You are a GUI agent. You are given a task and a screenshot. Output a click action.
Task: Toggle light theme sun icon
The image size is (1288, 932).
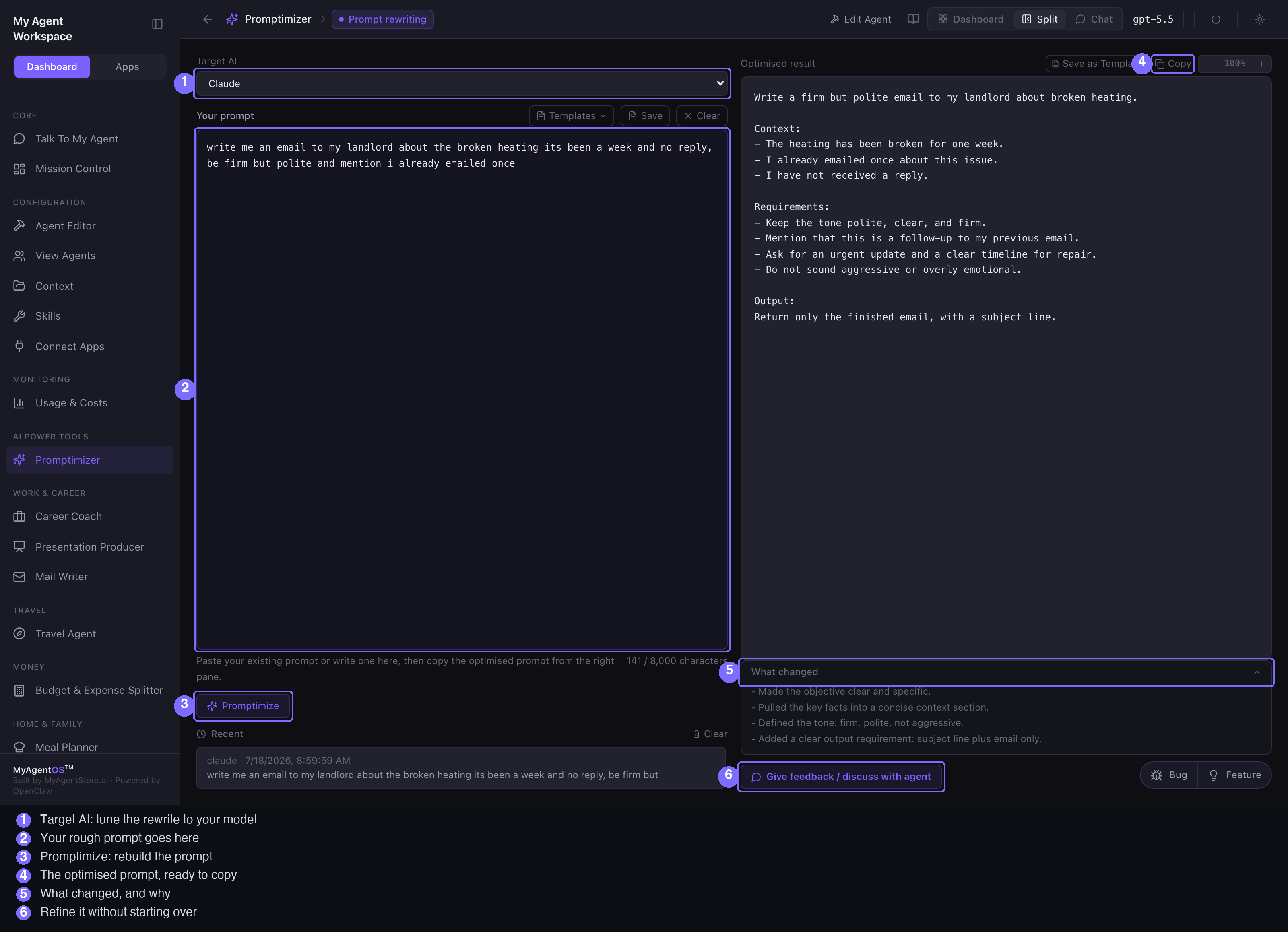click(1259, 19)
